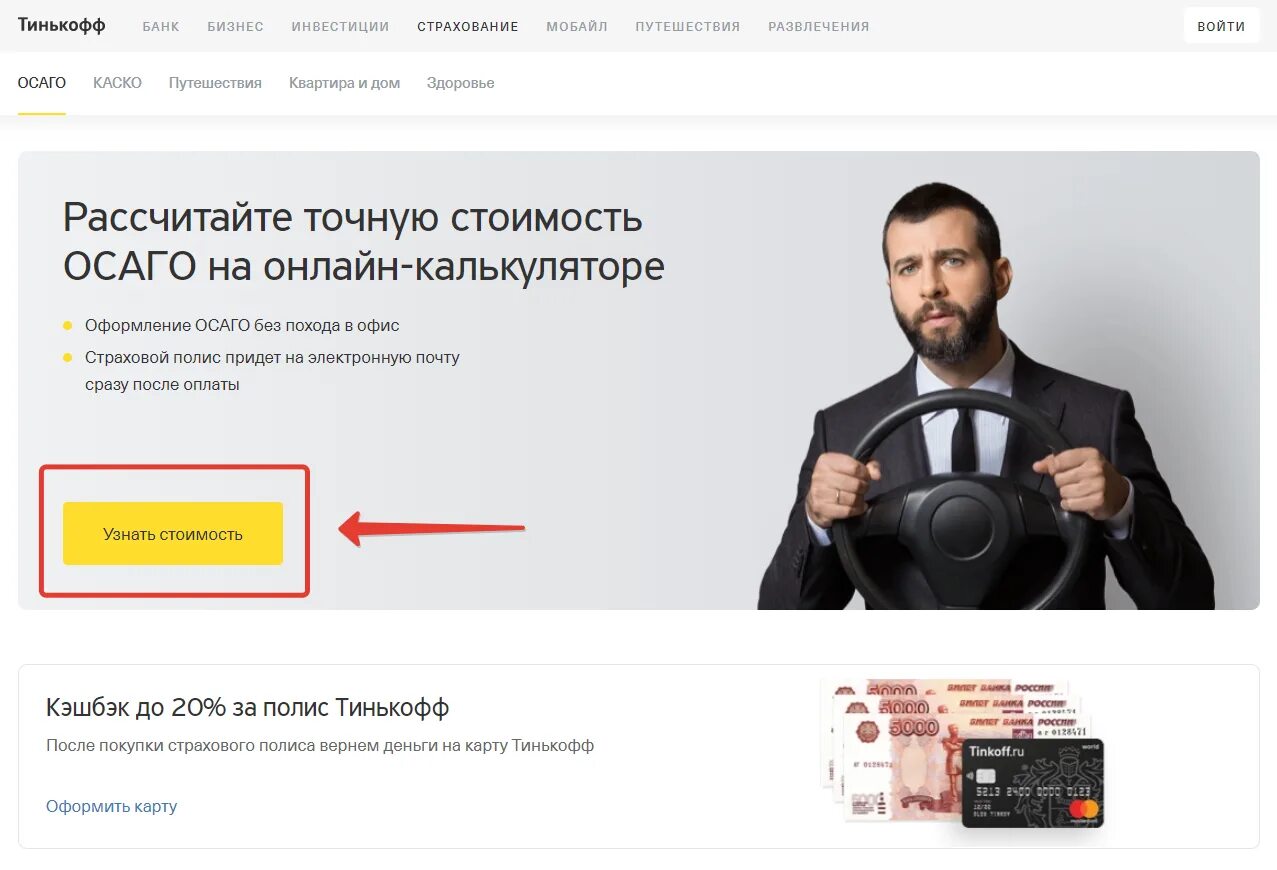The width and height of the screenshot is (1277, 870).
Task: Click the man with steering wheel banner image
Action: click(x=985, y=395)
